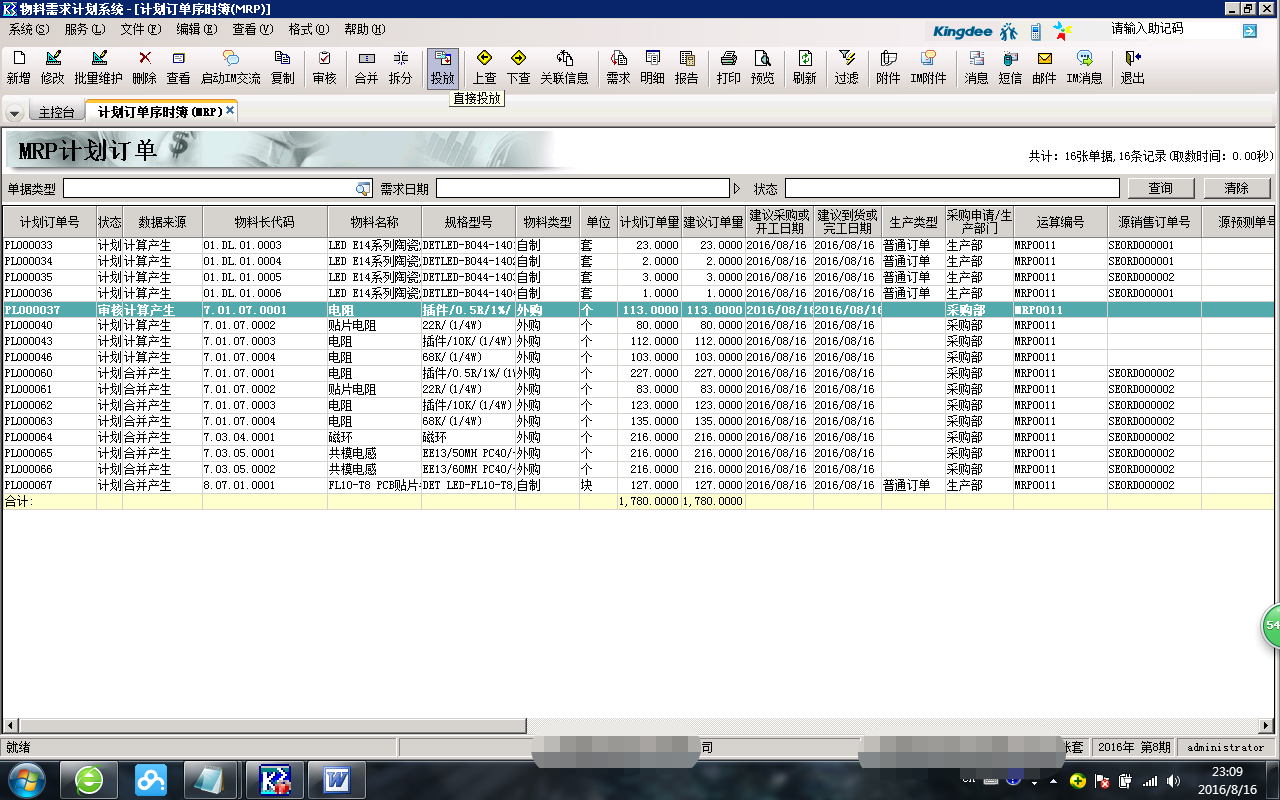Click the 打印 (Print) toolbar icon
The height and width of the screenshot is (800, 1280).
tap(728, 67)
